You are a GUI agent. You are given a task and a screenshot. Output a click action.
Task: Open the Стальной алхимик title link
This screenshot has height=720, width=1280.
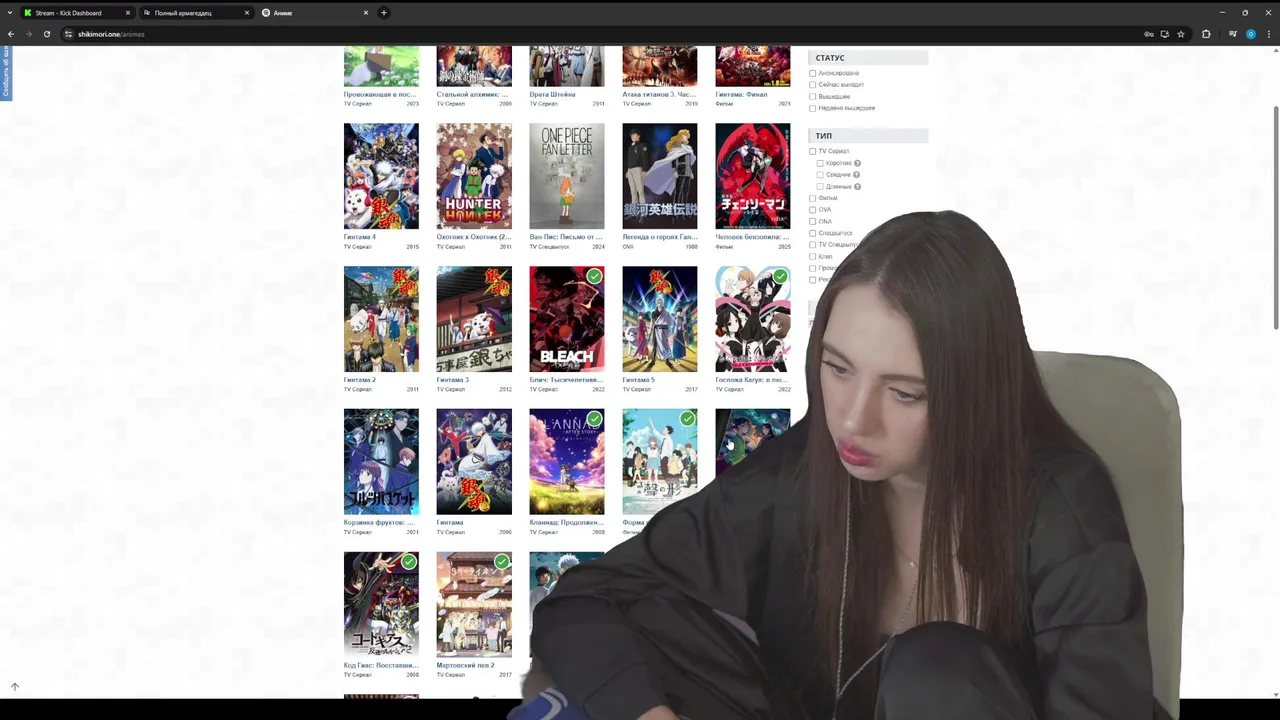pyautogui.click(x=473, y=94)
